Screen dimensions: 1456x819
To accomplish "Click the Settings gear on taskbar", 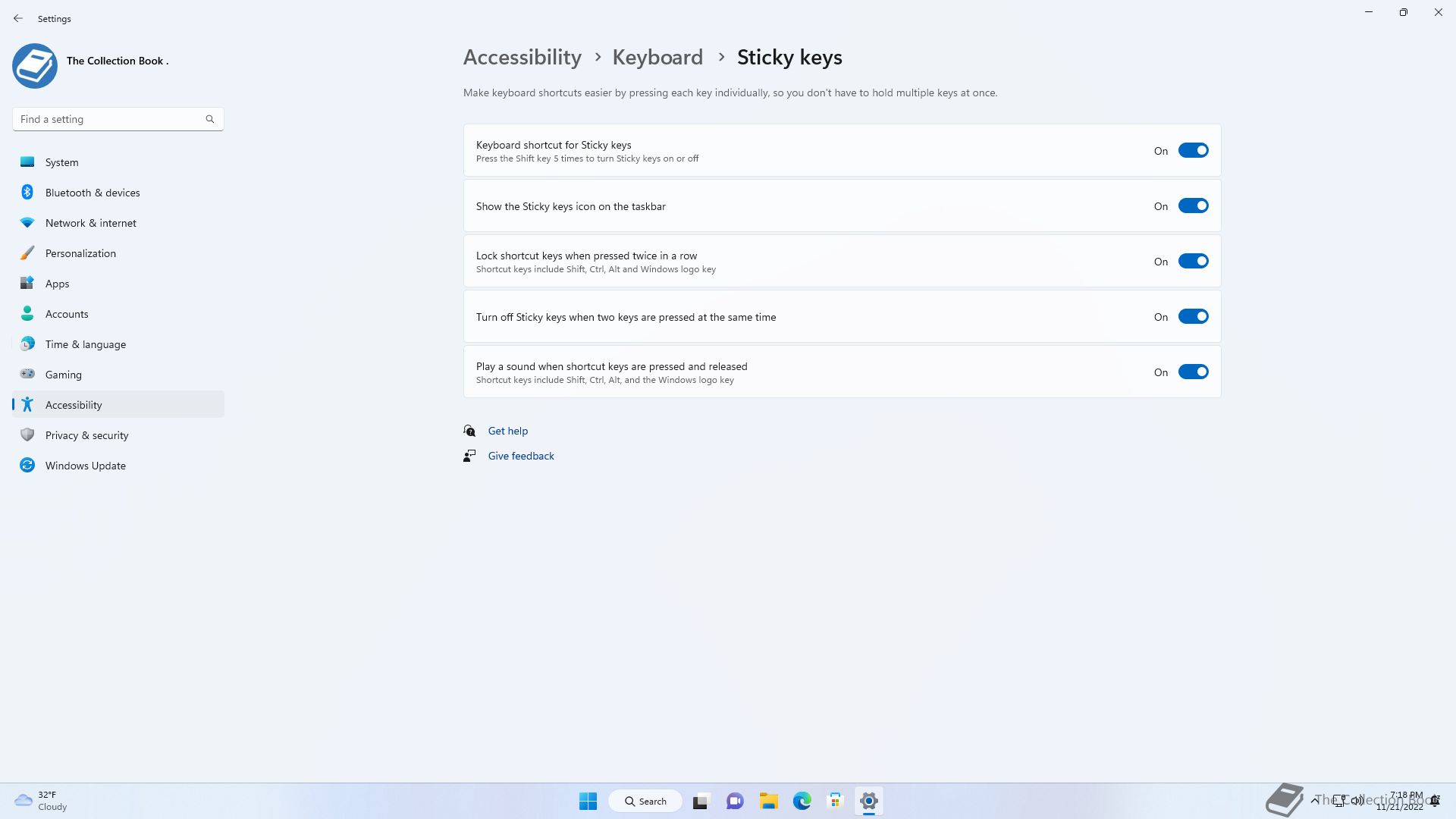I will [x=869, y=801].
